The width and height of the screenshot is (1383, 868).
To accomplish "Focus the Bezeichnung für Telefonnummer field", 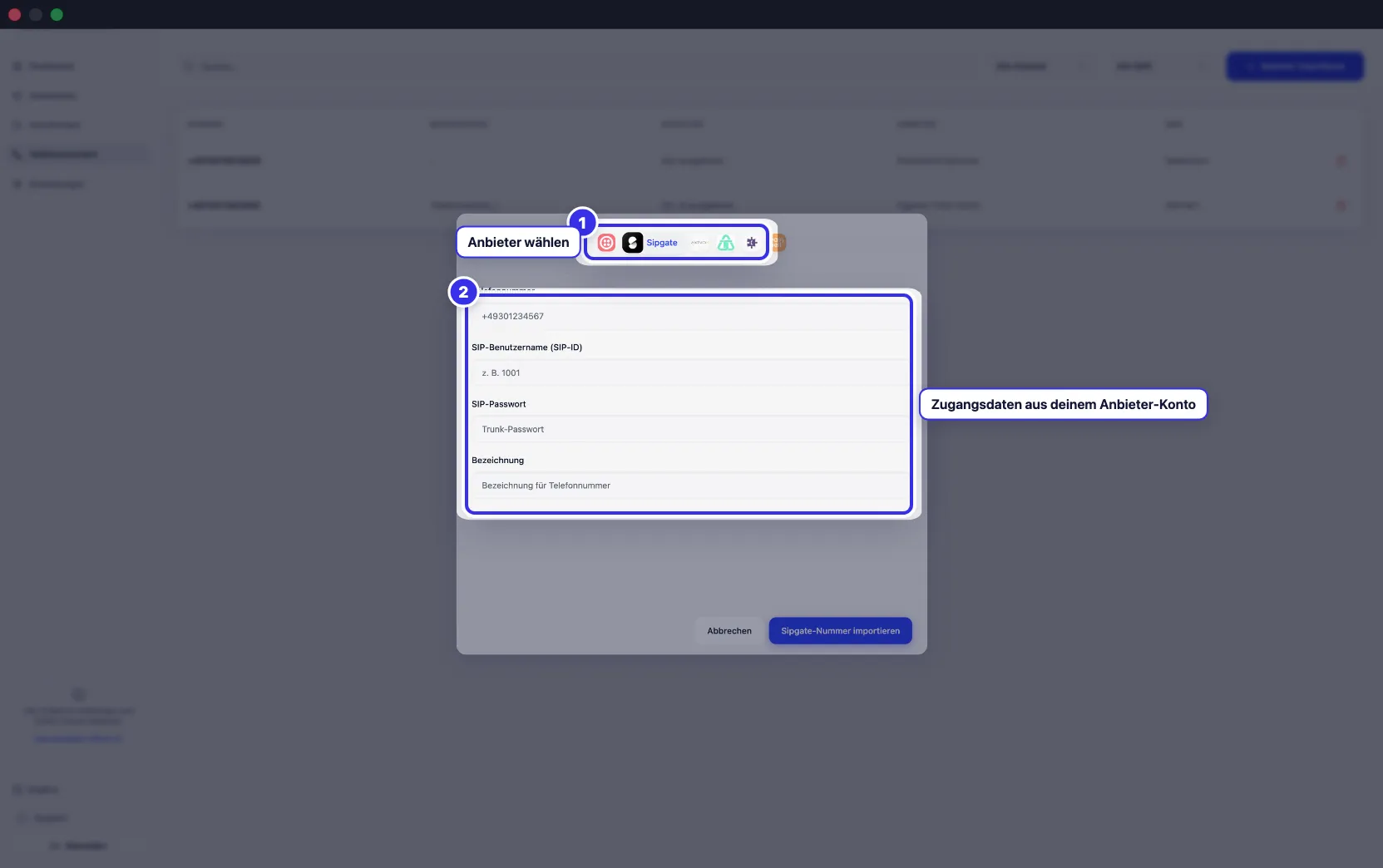I will 689,486.
